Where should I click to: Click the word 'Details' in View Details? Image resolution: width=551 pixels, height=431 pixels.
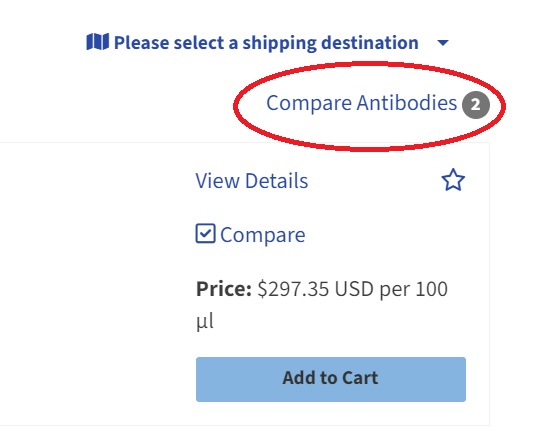point(277,181)
